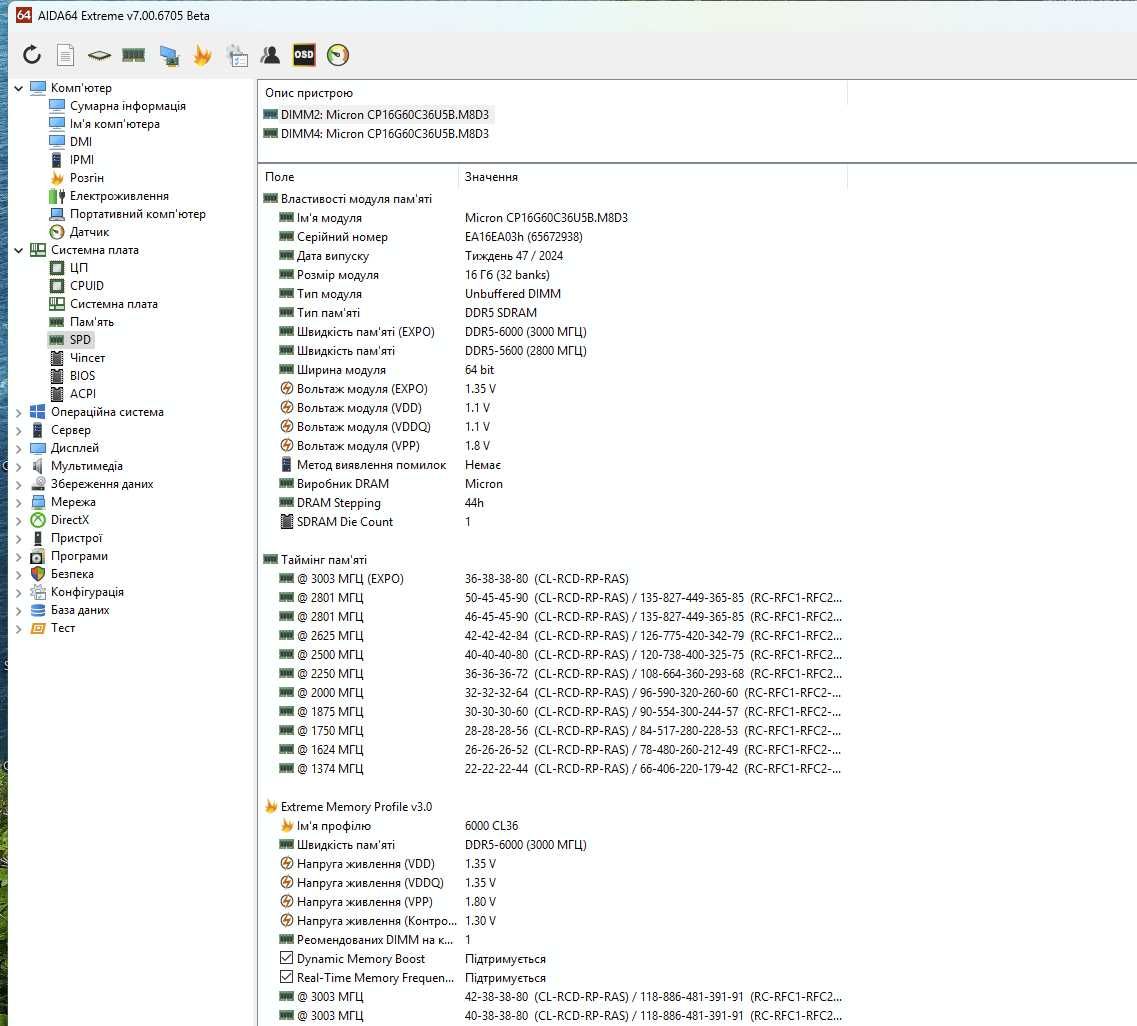Expand the Мультимедіа node
Screen dimensions: 1137x1026
(x=18, y=466)
